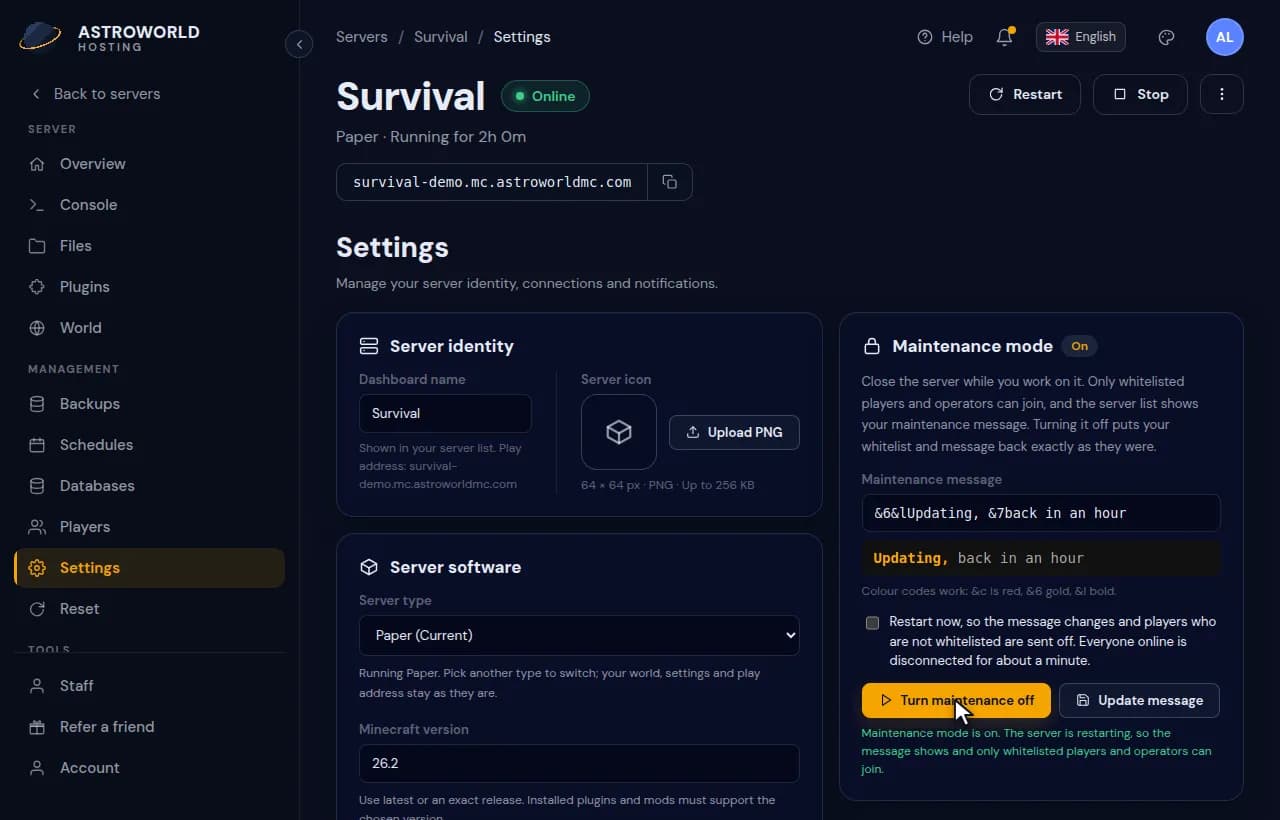Upload a PNG server icon
Viewport: 1280px width, 820px height.
734,432
